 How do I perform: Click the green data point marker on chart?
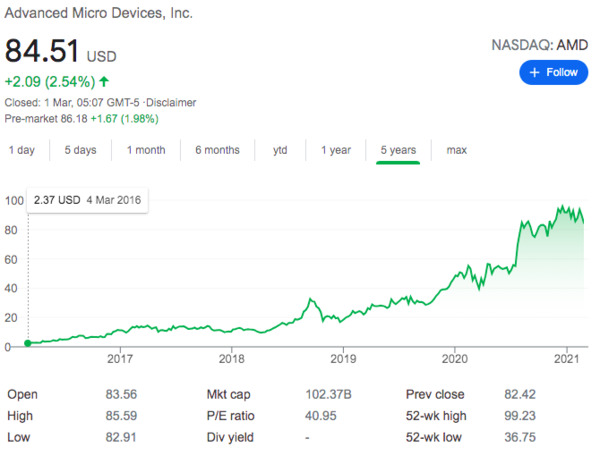click(28, 343)
